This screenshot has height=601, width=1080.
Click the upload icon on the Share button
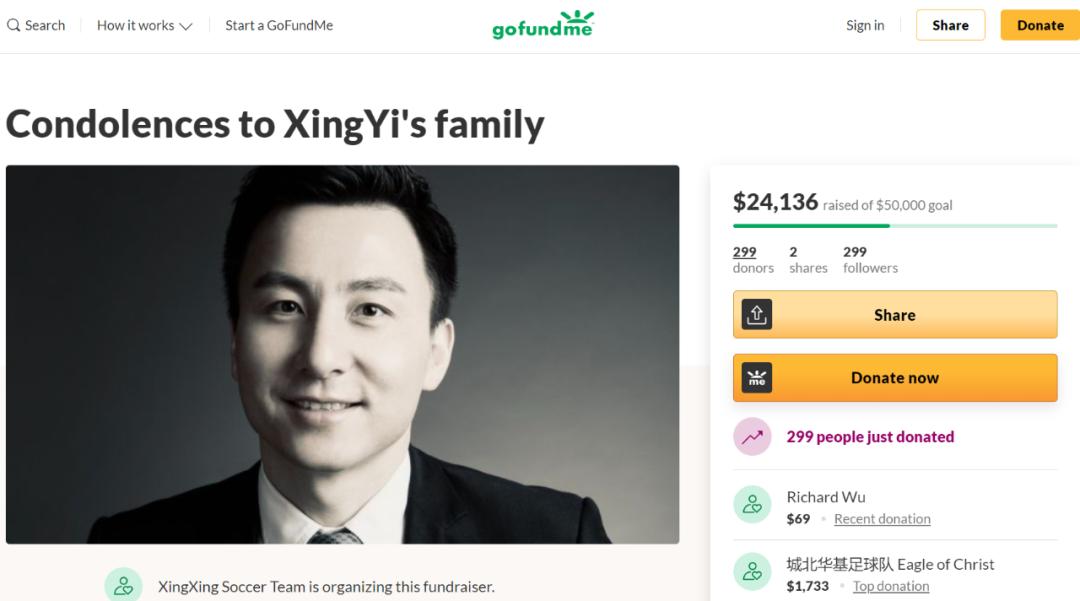(x=757, y=315)
